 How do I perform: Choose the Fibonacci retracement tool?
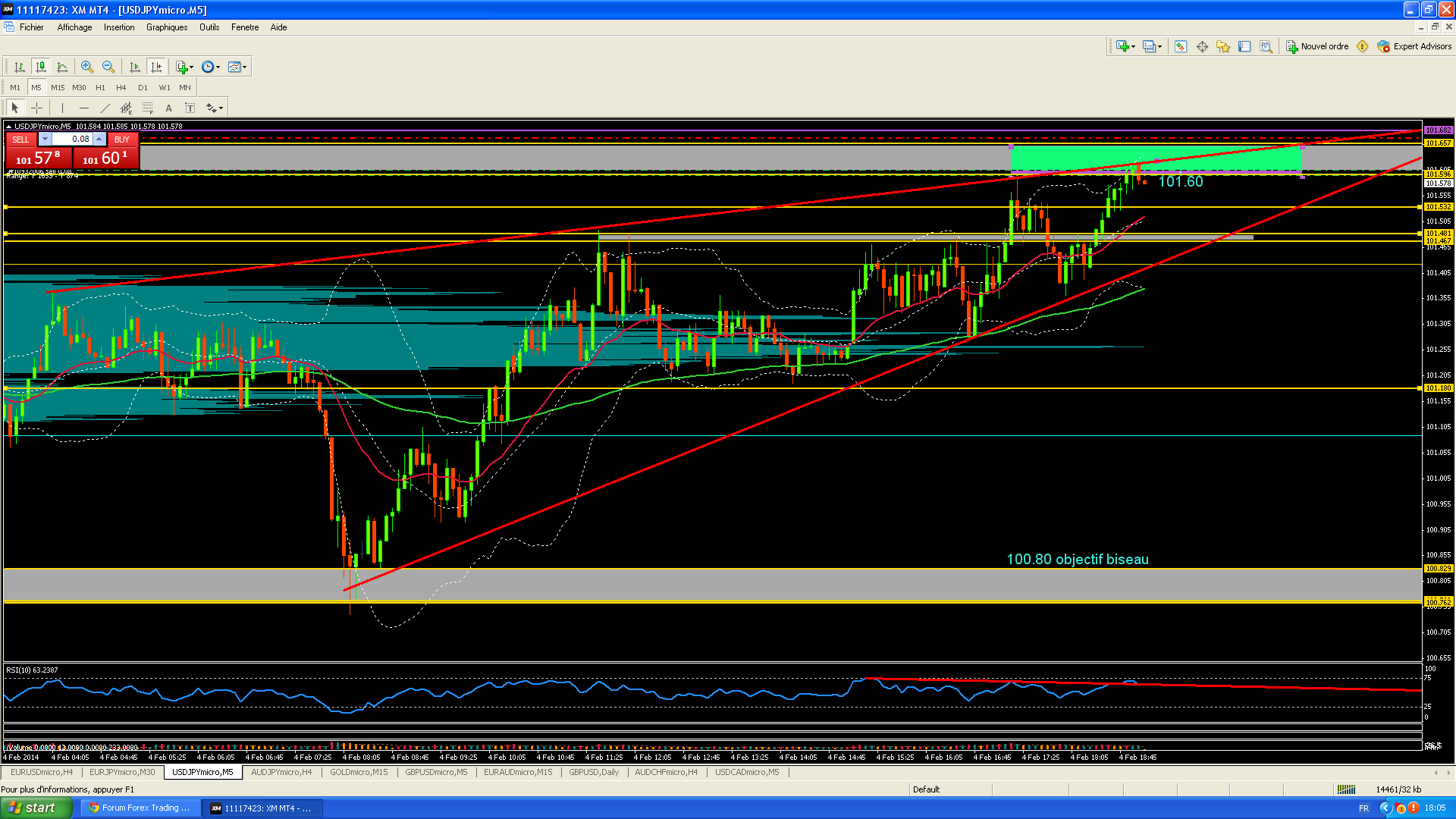click(x=148, y=108)
